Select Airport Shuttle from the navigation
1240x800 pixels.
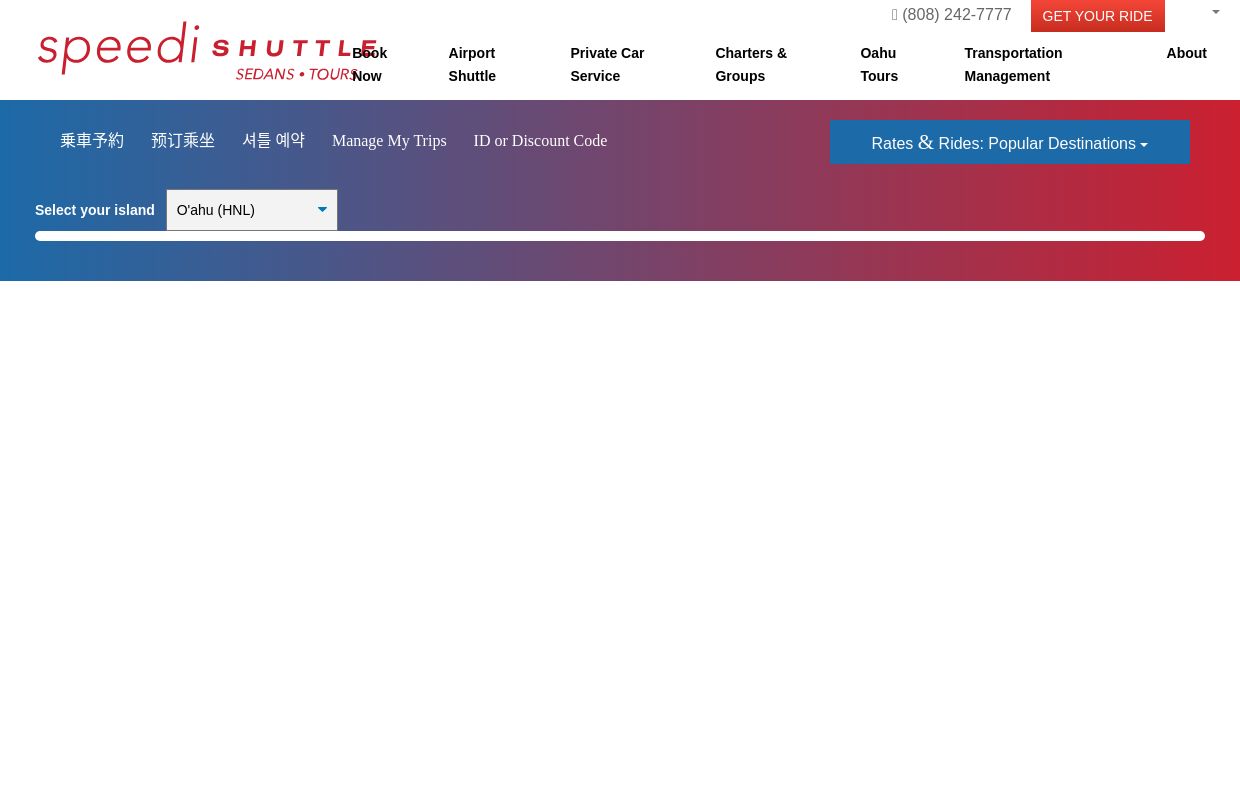[x=472, y=64]
